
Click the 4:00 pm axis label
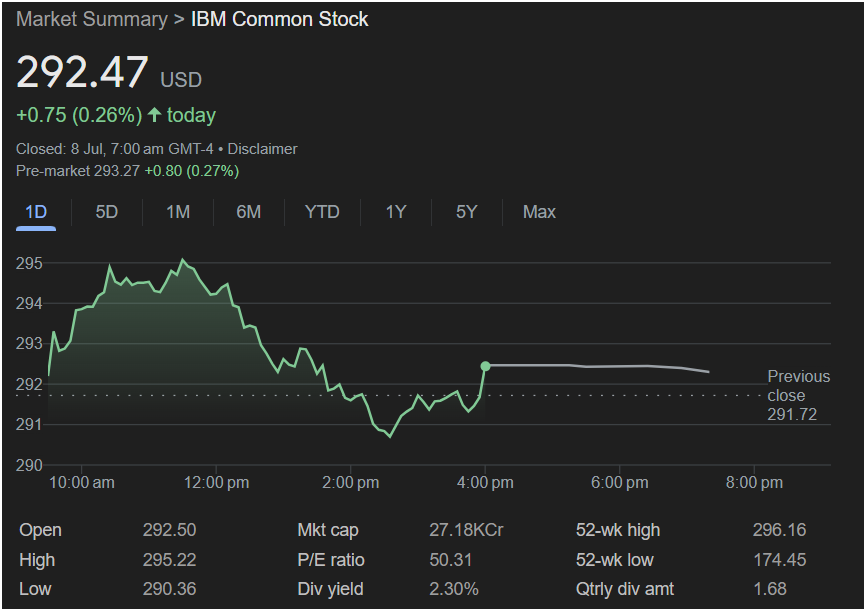[485, 483]
